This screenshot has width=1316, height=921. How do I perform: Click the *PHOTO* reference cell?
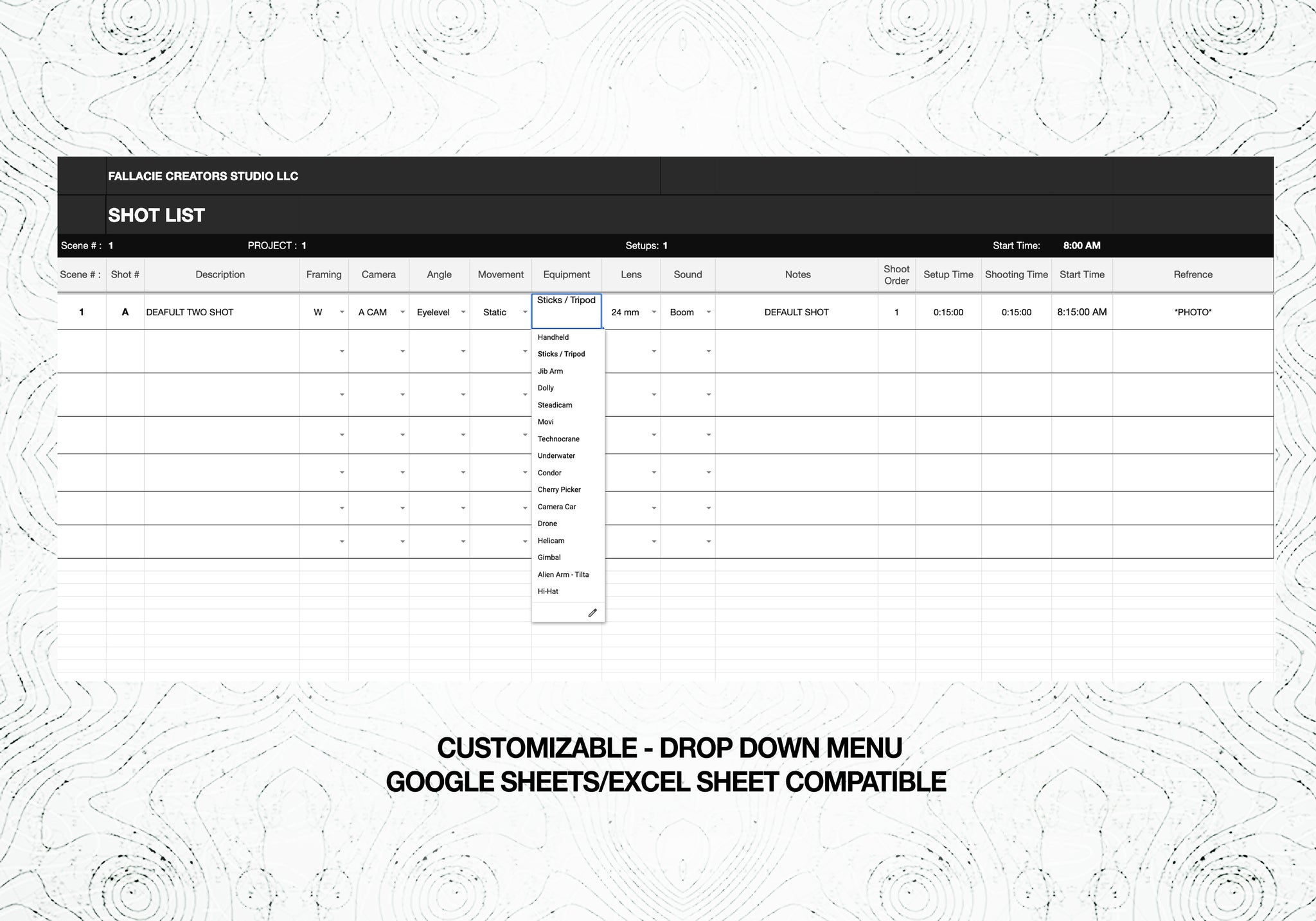pyautogui.click(x=1193, y=312)
